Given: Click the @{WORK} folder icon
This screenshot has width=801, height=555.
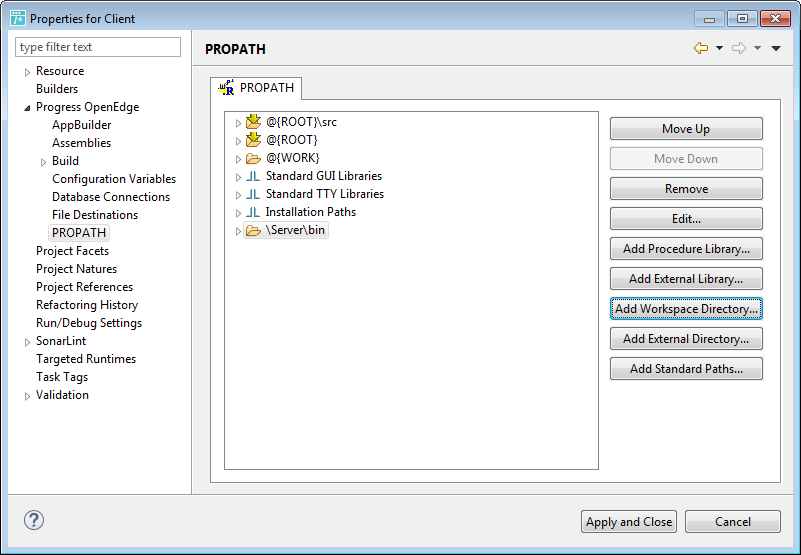Looking at the screenshot, I should pyautogui.click(x=253, y=158).
